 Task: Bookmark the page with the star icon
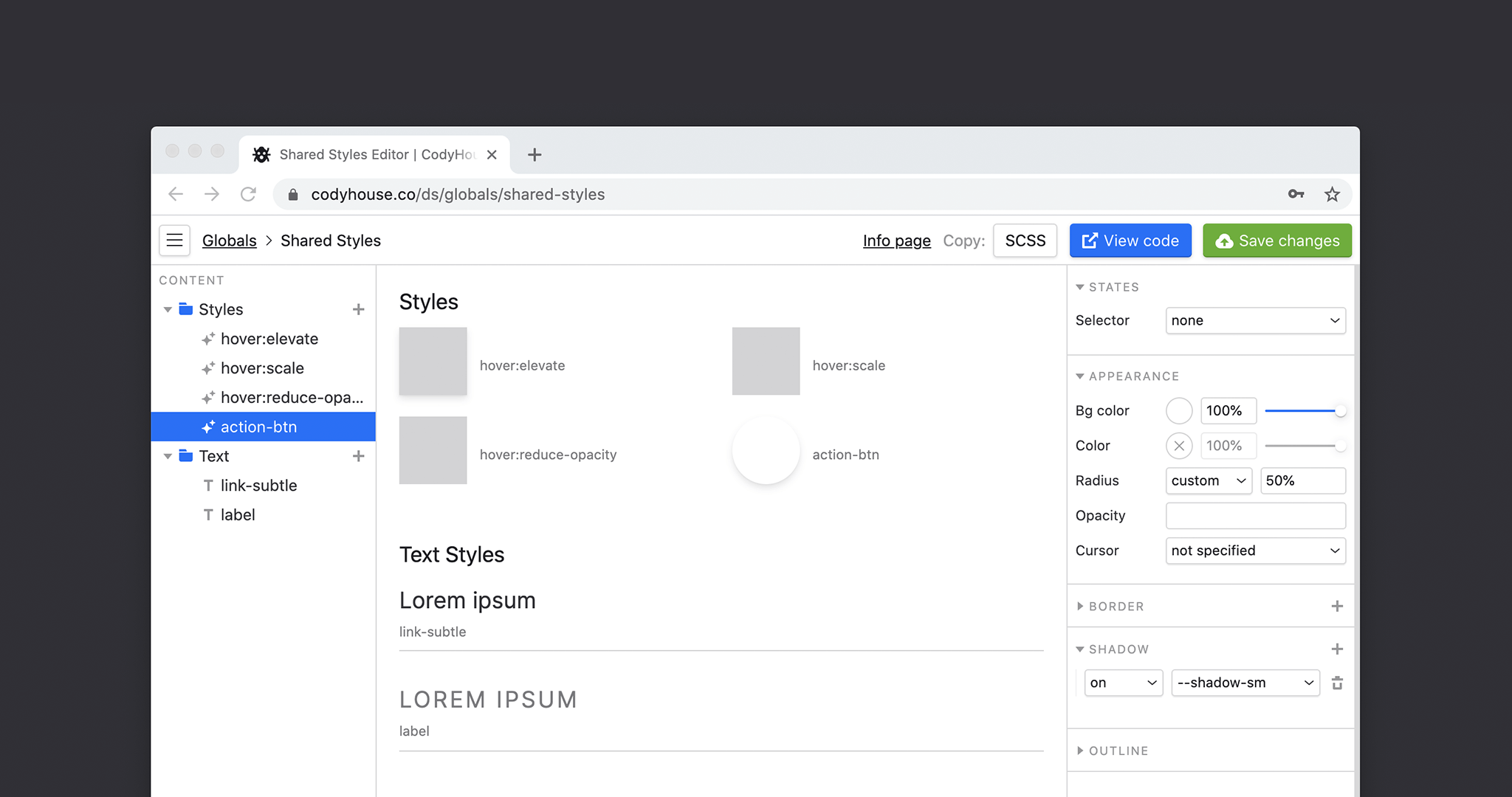tap(1332, 194)
